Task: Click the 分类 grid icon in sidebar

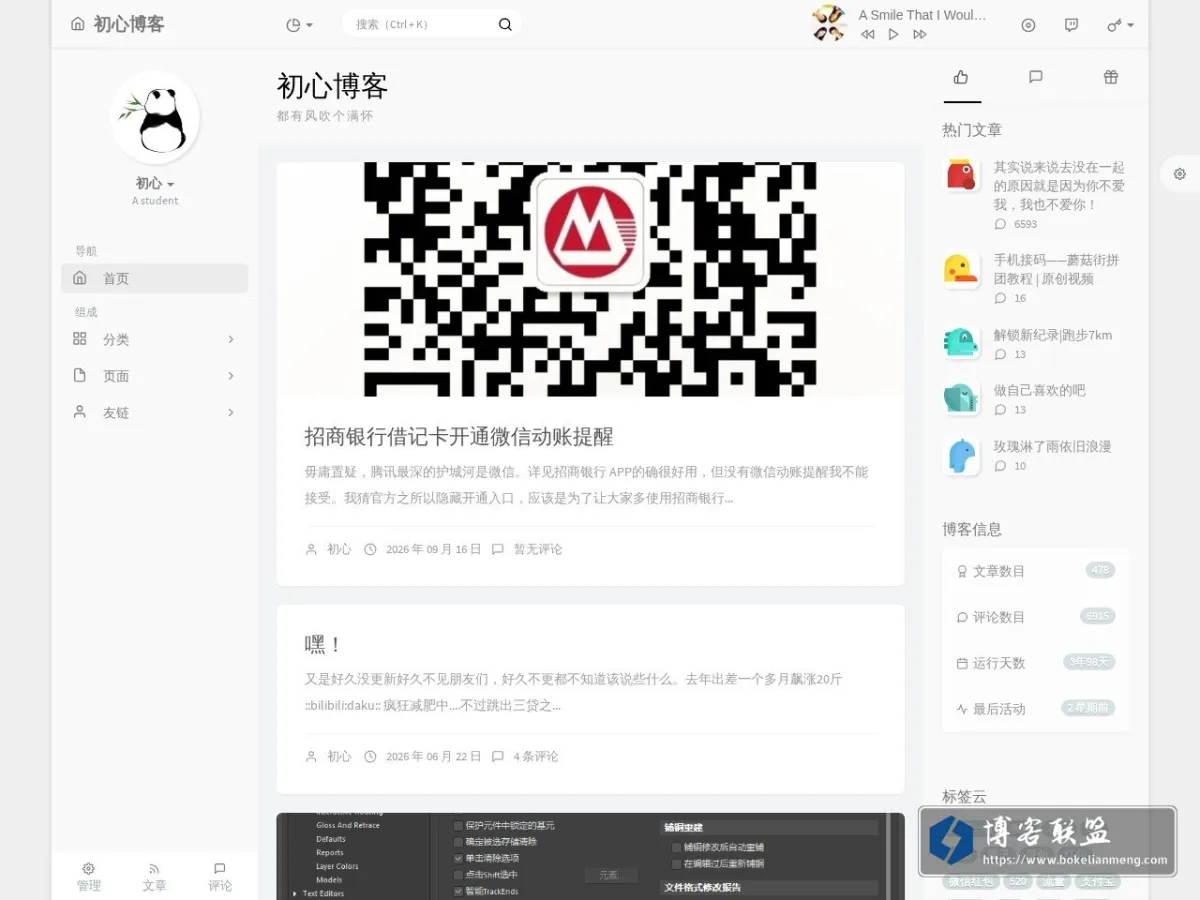Action: 80,339
